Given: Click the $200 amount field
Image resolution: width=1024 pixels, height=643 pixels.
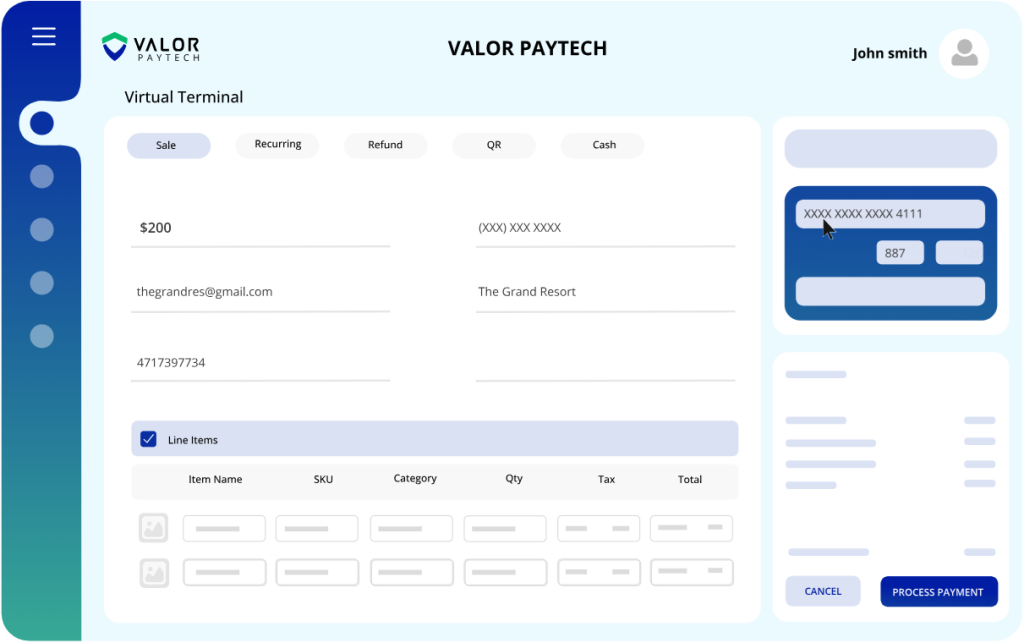Looking at the screenshot, I should pyautogui.click(x=261, y=228).
